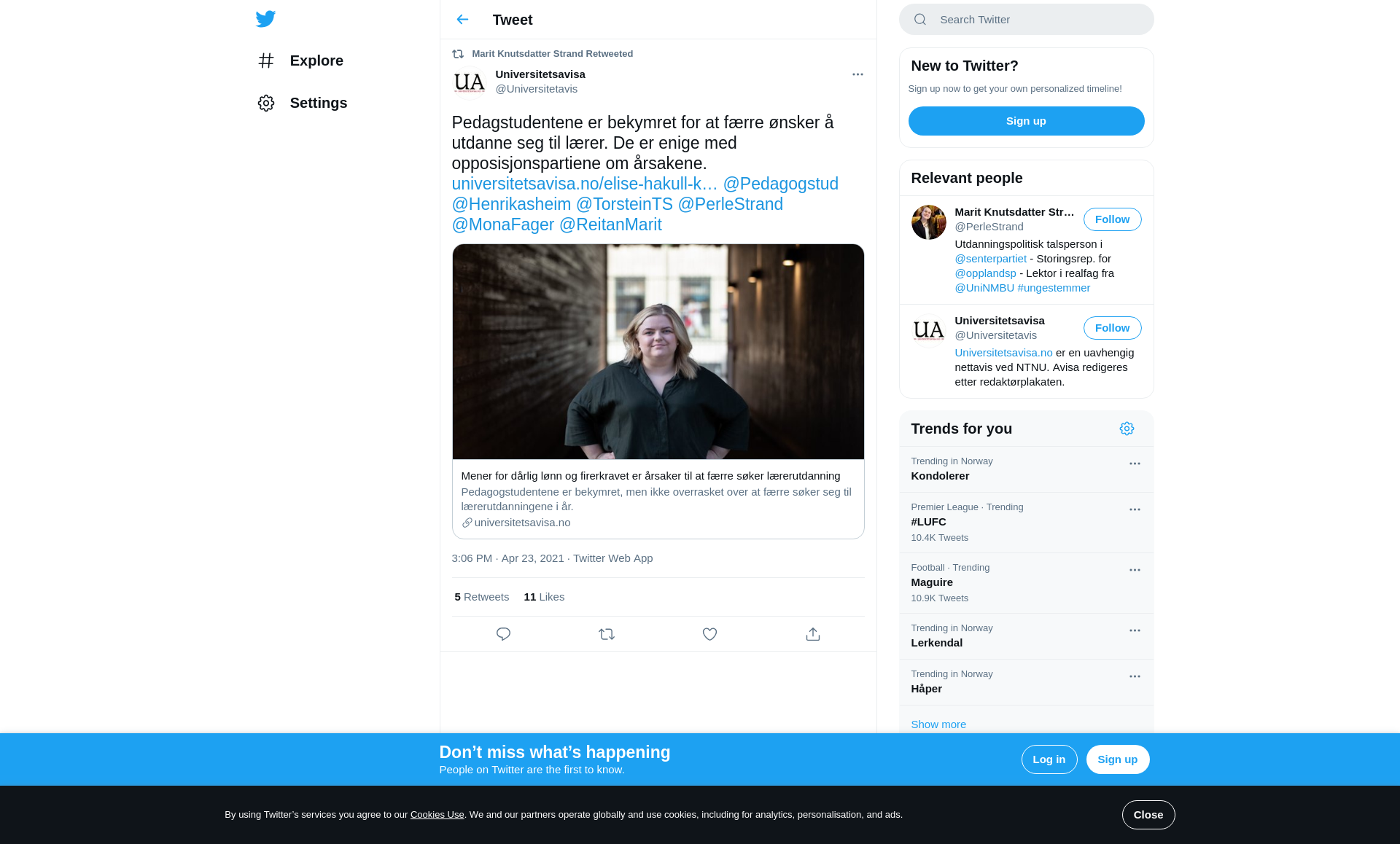Open @senterpartiet mention in bio
This screenshot has height=844, width=1400.
990,259
